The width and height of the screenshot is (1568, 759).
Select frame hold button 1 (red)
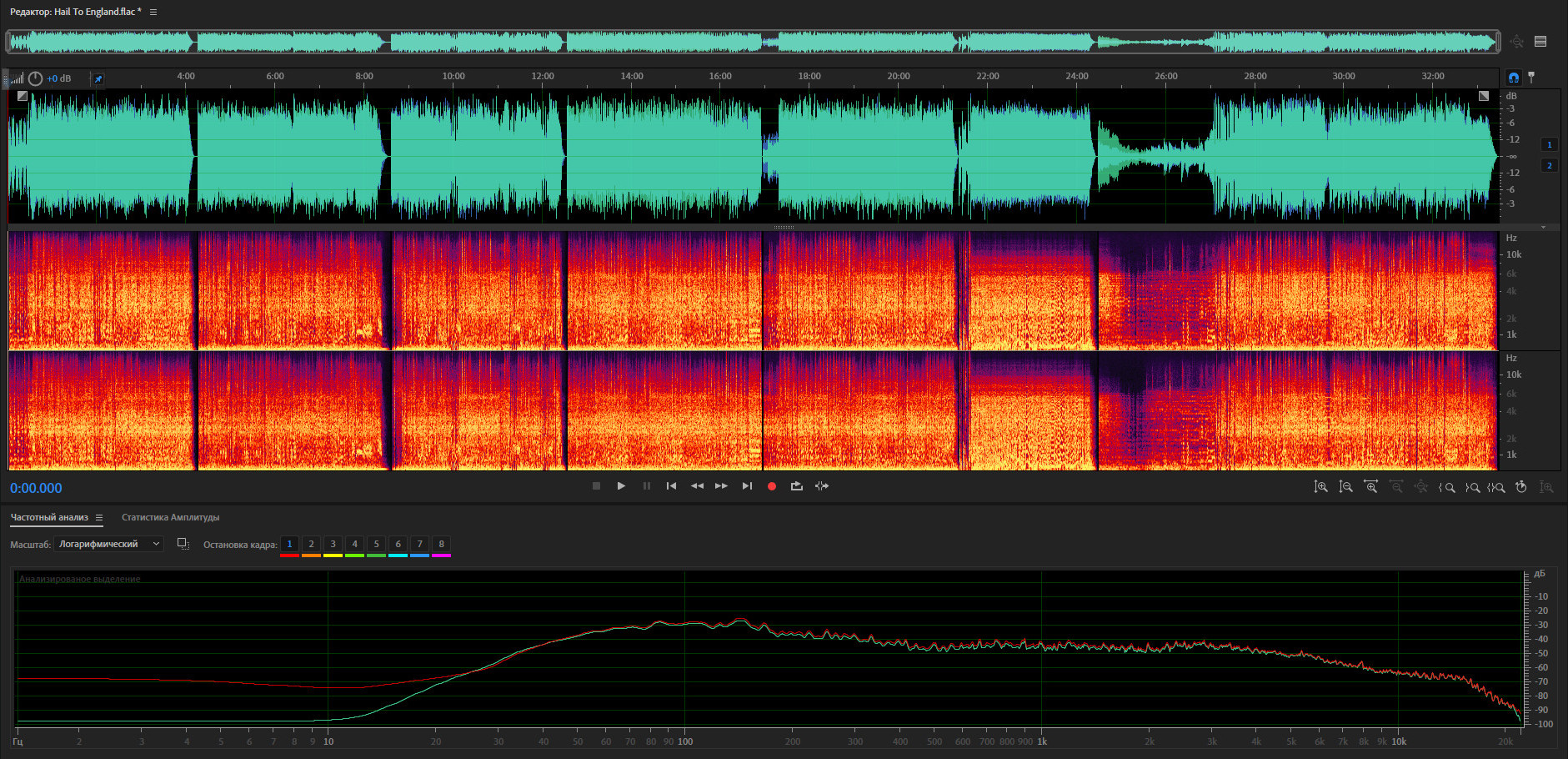tap(289, 545)
